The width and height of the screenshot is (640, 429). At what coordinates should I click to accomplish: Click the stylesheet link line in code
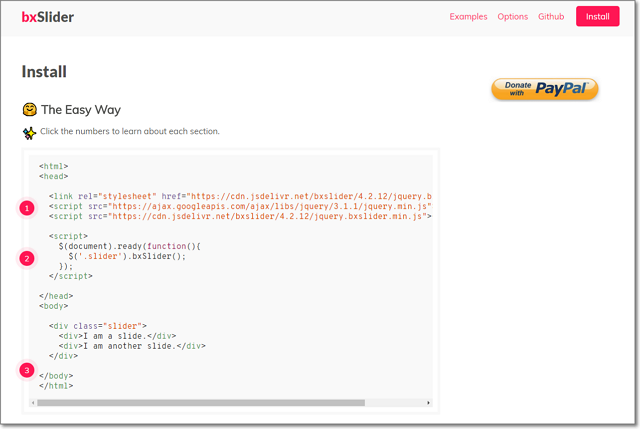coord(240,196)
